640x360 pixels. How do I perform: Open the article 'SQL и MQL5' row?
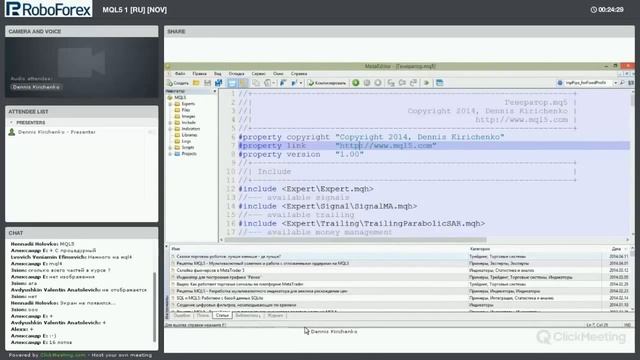pos(400,298)
